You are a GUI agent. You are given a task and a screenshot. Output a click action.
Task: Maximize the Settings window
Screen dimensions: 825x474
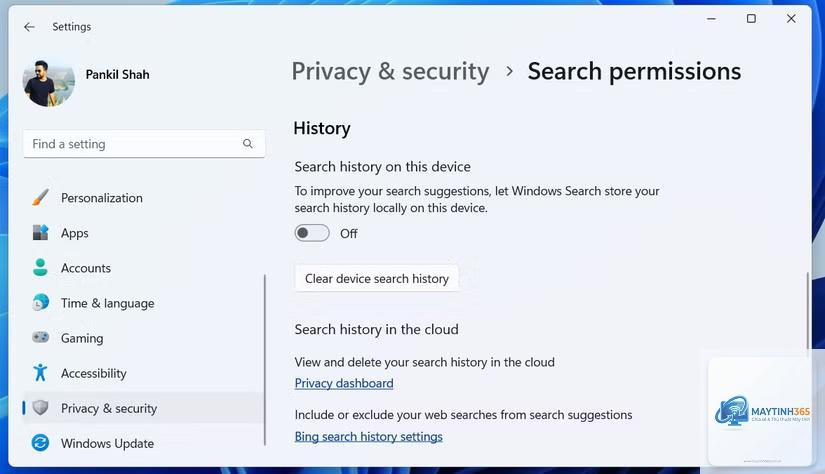pos(751,18)
